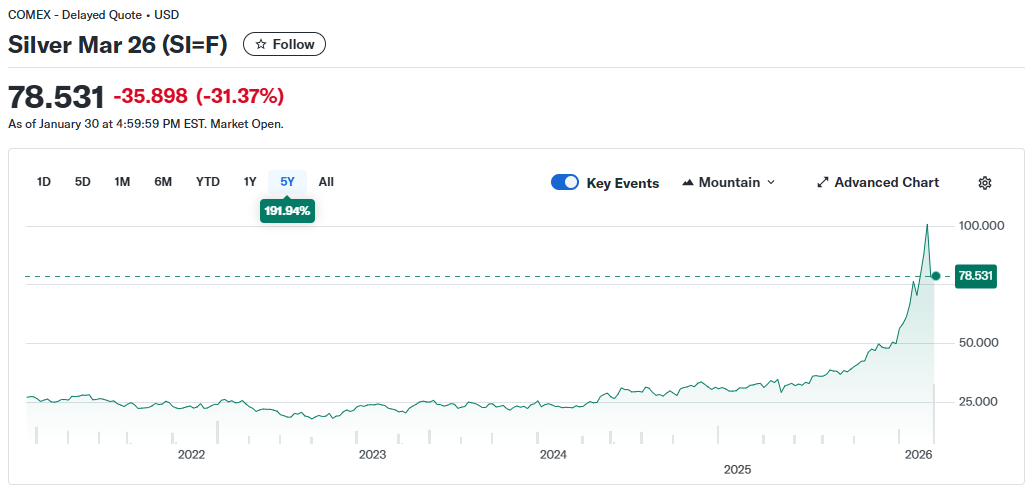This screenshot has height=486, width=1033.
Task: Click the Silver Mar 26 (SI=F) title
Action: click(x=118, y=44)
